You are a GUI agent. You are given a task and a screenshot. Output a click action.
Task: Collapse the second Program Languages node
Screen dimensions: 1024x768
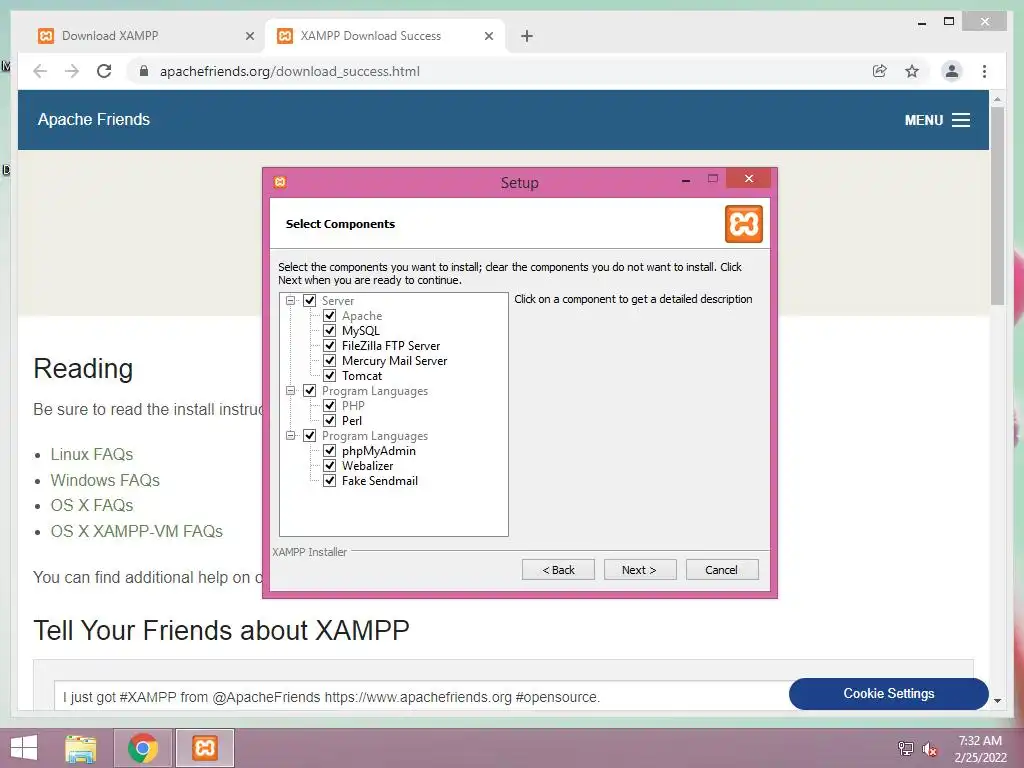point(291,436)
